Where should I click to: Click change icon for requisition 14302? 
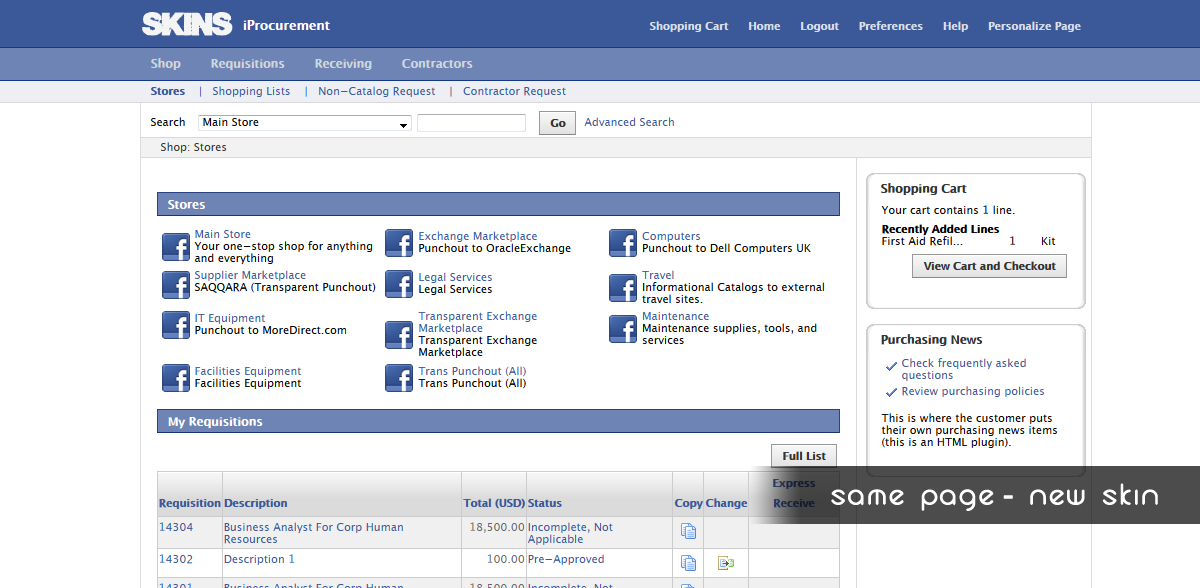[x=726, y=563]
